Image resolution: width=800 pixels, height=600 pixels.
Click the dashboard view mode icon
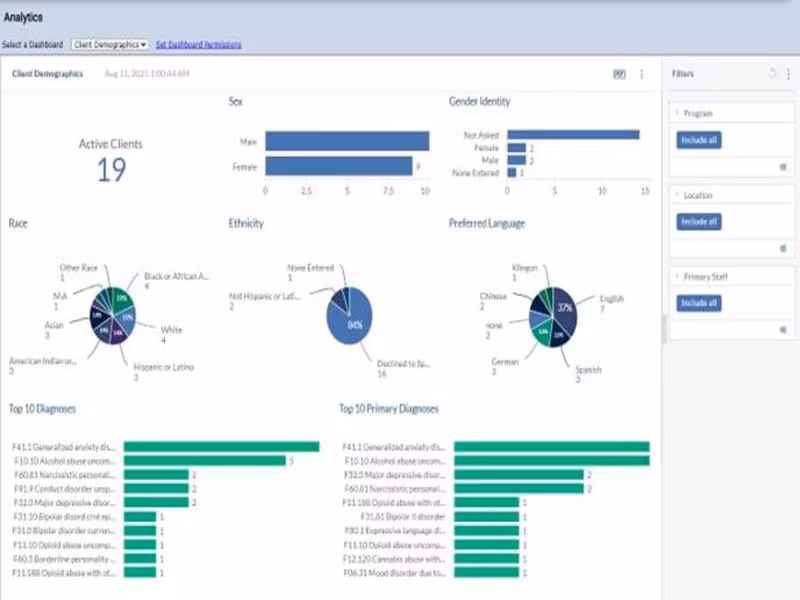click(x=619, y=74)
